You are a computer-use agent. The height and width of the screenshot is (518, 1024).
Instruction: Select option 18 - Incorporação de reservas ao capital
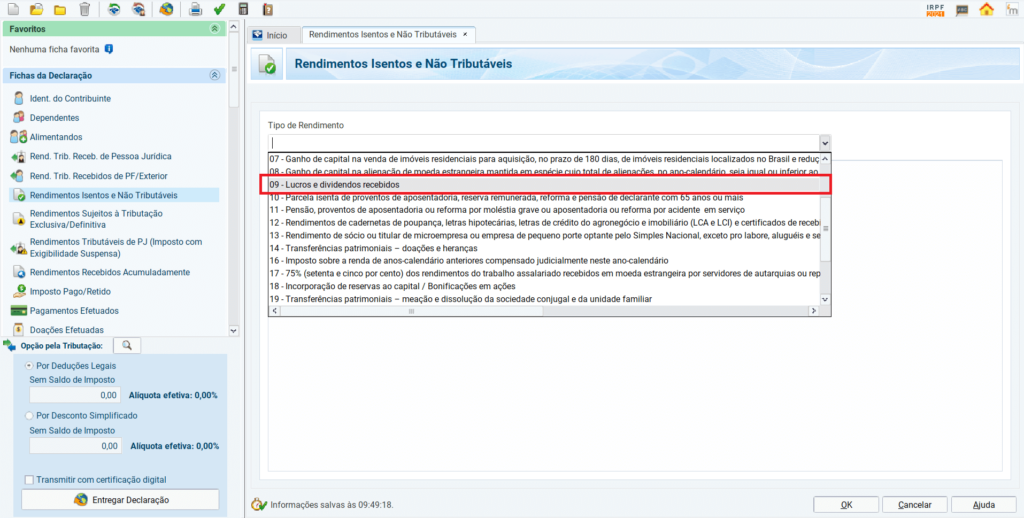[543, 286]
